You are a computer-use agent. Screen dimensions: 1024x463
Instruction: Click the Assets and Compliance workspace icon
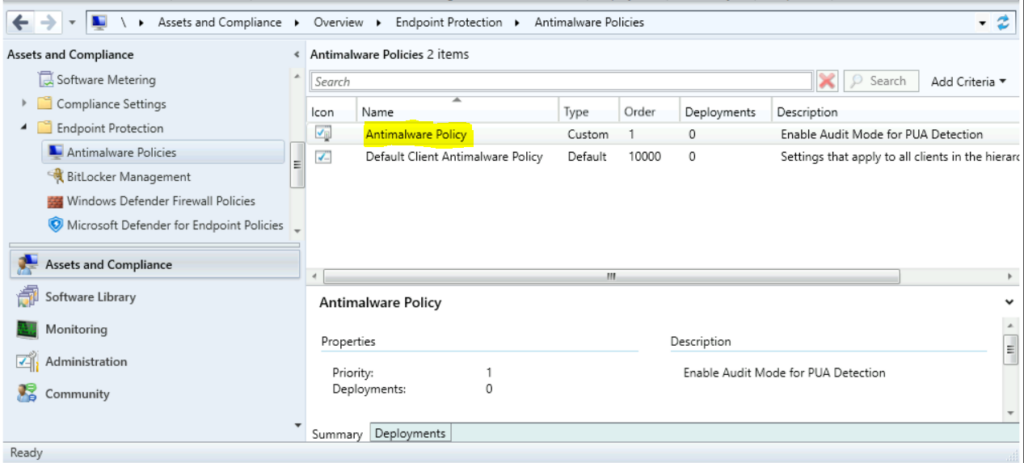[x=27, y=264]
